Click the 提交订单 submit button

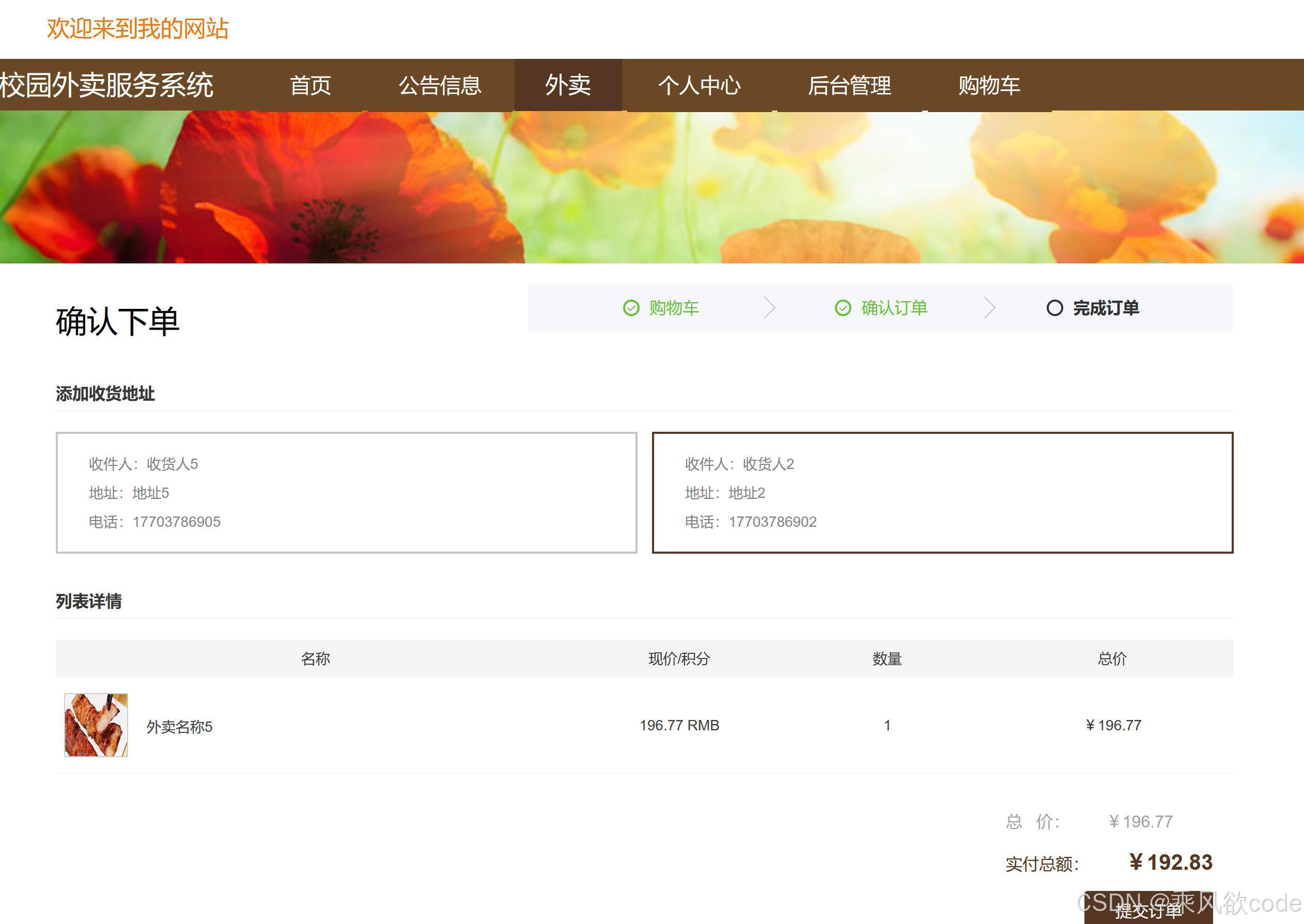click(1148, 909)
